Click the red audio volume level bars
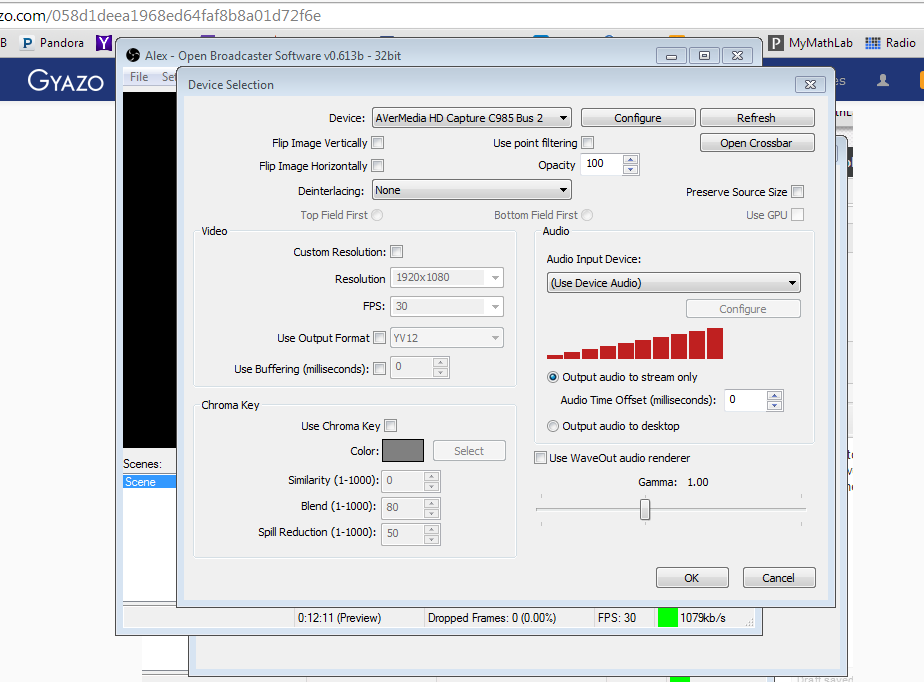Viewport: 924px width, 682px height. click(x=635, y=344)
